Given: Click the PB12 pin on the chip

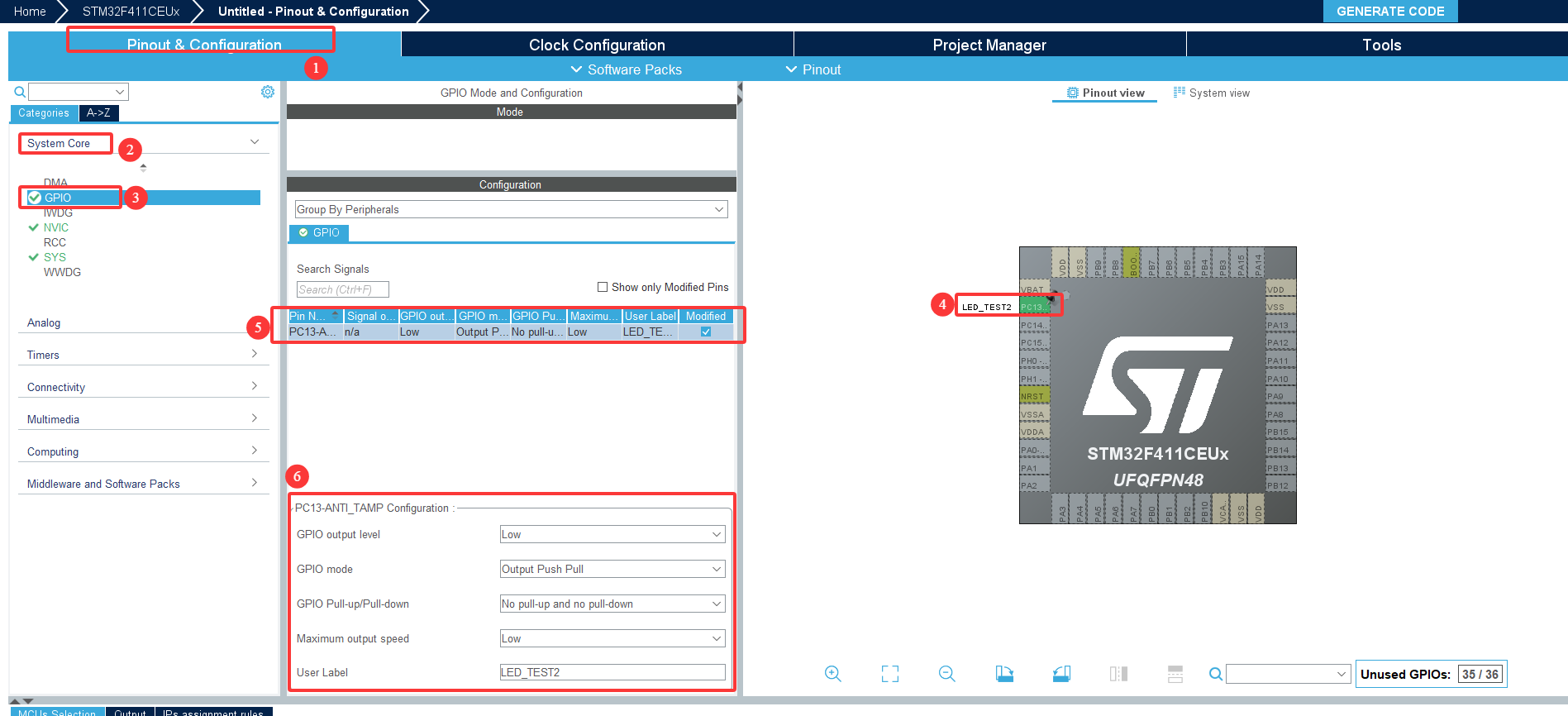Looking at the screenshot, I should coord(1280,485).
